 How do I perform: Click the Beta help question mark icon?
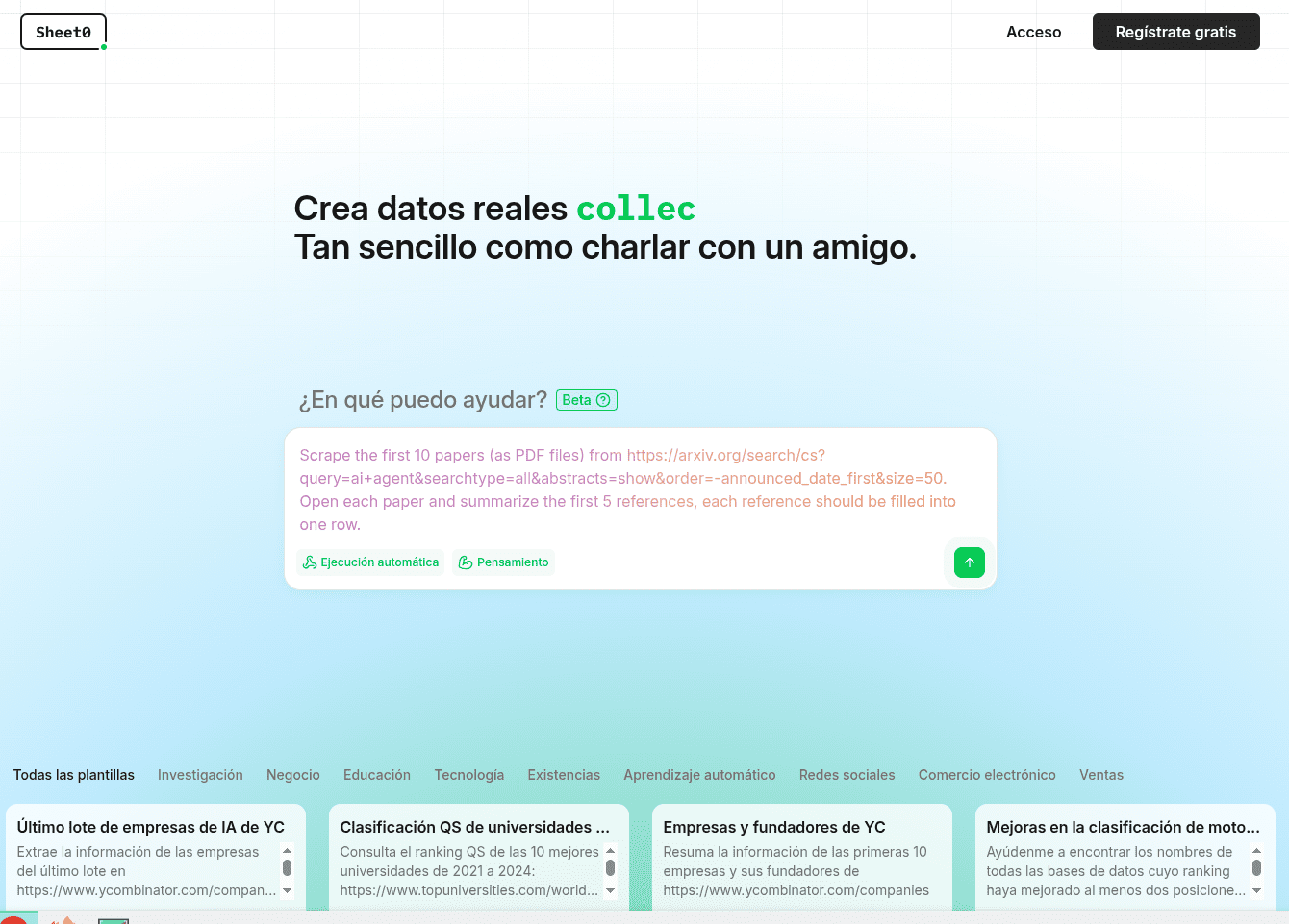[603, 400]
